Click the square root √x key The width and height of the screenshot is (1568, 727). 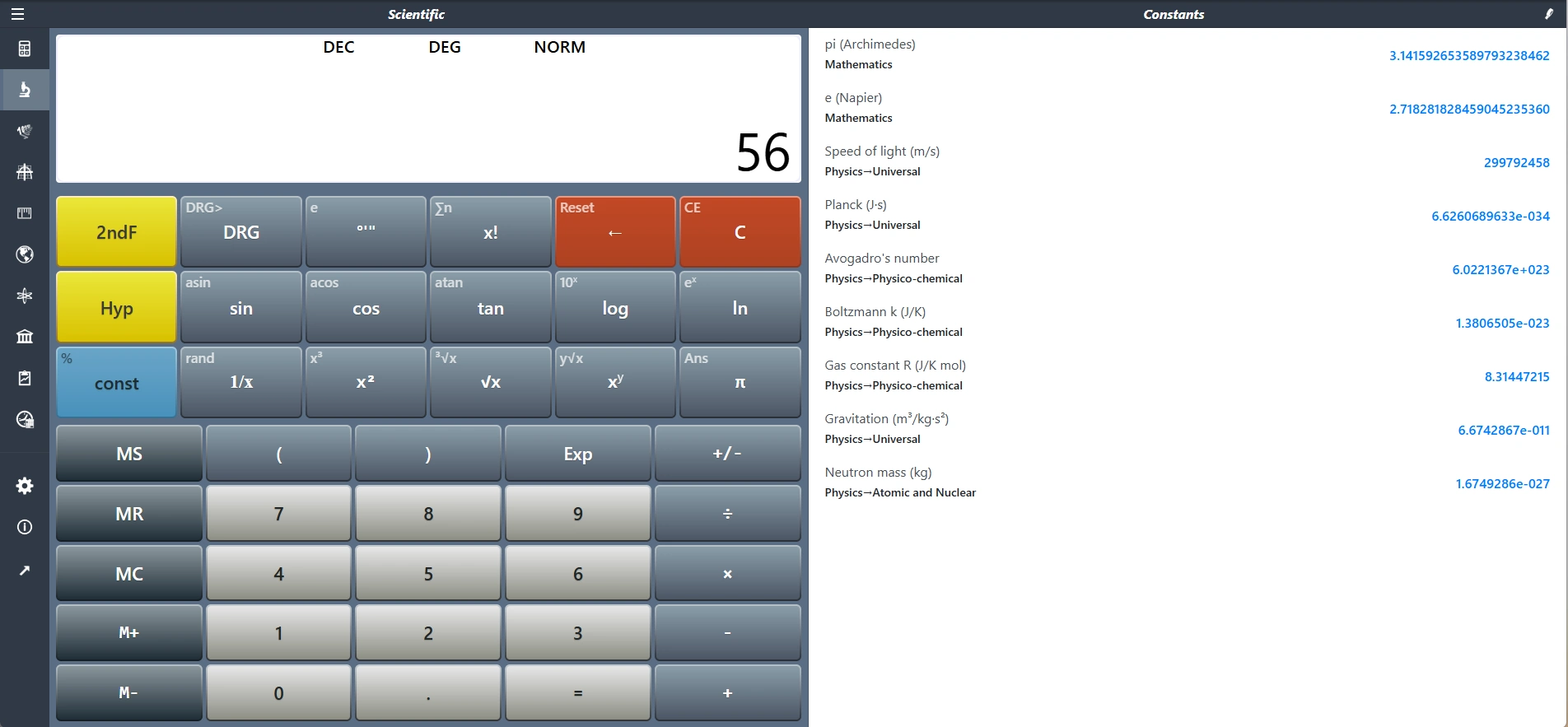pyautogui.click(x=491, y=382)
